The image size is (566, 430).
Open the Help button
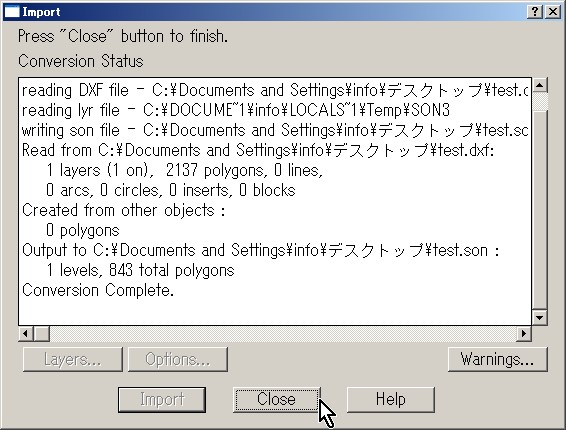point(391,400)
